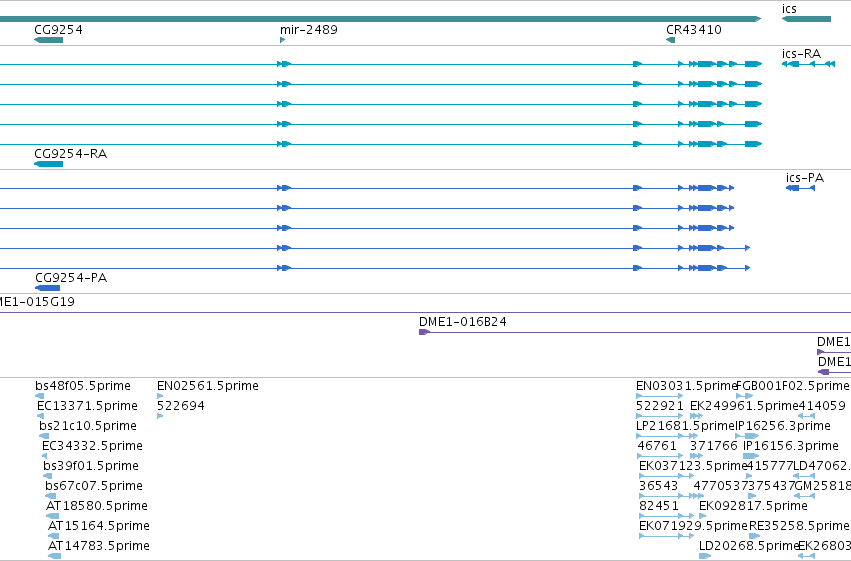The height and width of the screenshot is (561, 851).
Task: Select the RE35258.5prime EST label
Action: (x=799, y=526)
